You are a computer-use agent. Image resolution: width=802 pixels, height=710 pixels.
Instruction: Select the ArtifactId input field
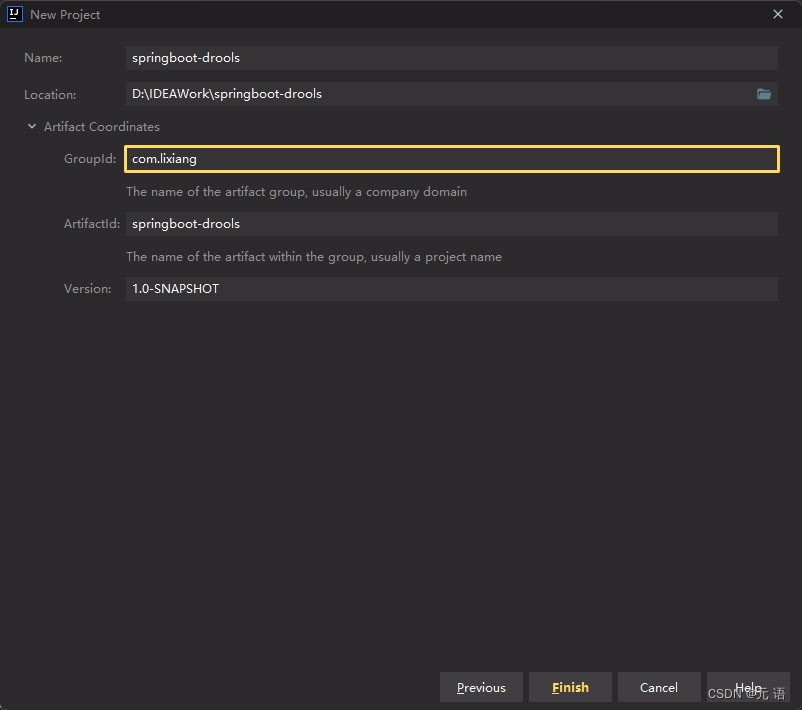pyautogui.click(x=451, y=224)
